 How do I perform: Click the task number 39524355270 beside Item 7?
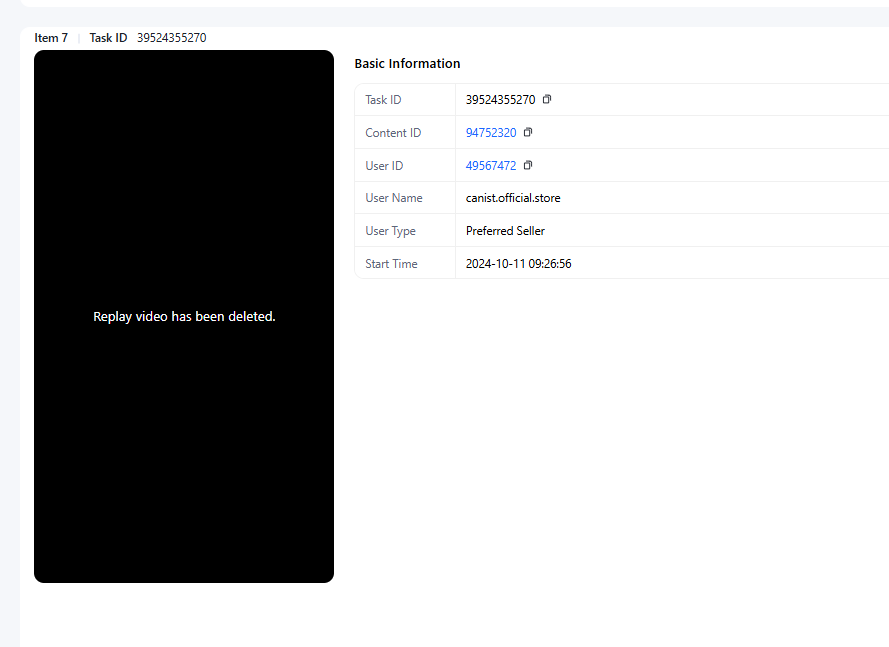[x=171, y=38]
